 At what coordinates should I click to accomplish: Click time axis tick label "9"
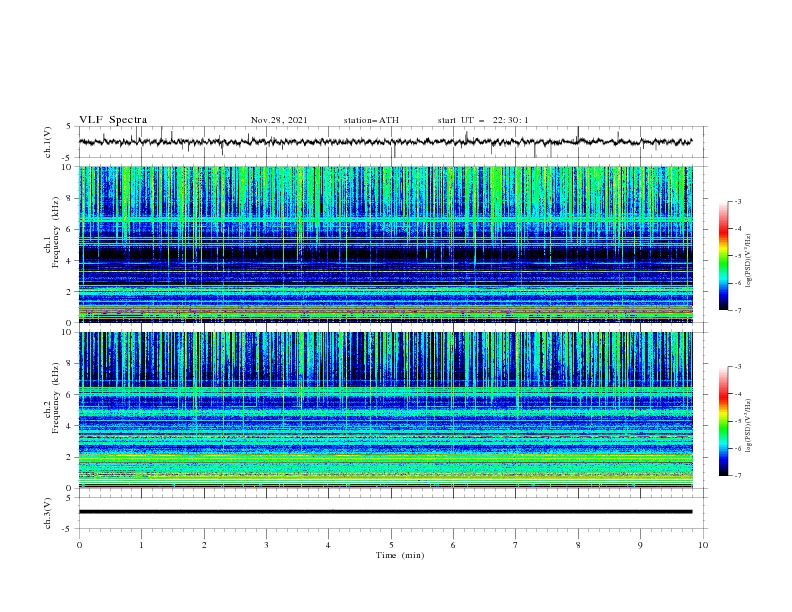pyautogui.click(x=640, y=545)
